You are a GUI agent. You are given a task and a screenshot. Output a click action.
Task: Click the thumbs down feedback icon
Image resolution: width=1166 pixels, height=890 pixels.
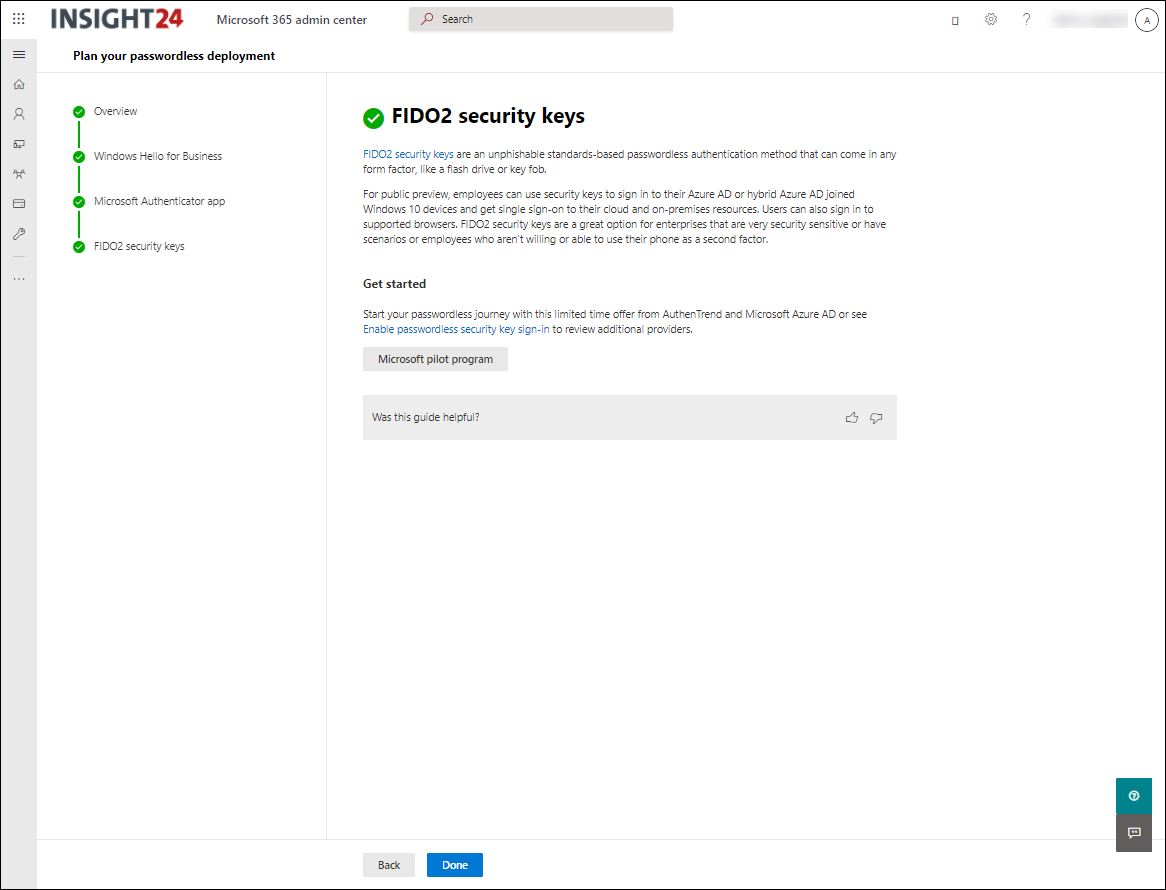click(x=876, y=418)
